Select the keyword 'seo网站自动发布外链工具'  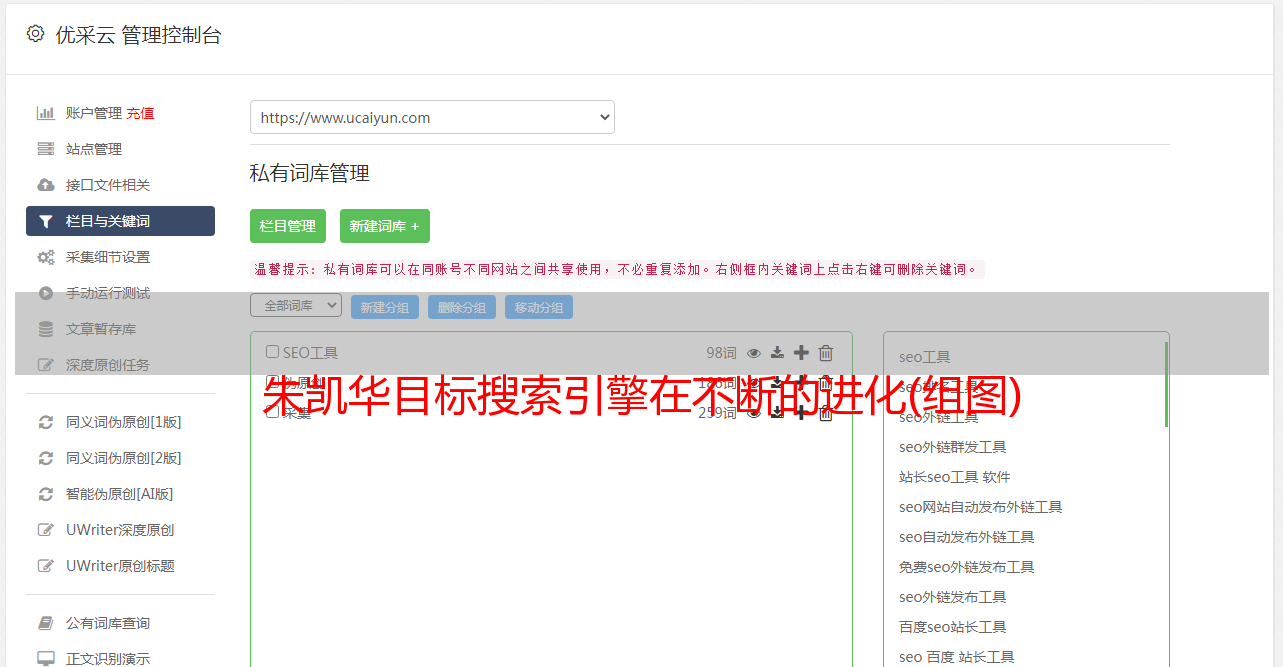point(980,507)
